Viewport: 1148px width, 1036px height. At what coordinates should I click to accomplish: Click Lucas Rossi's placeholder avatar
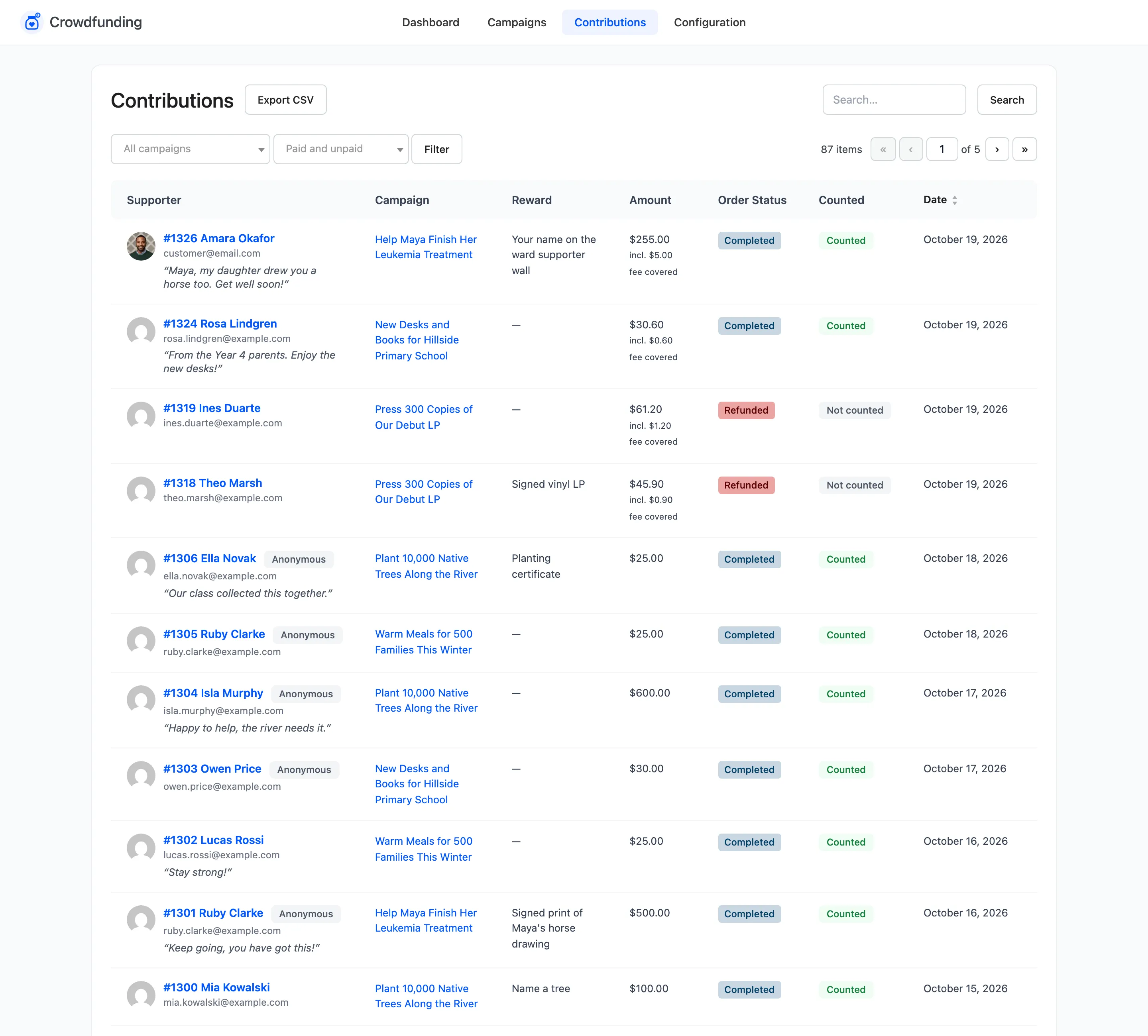[141, 848]
